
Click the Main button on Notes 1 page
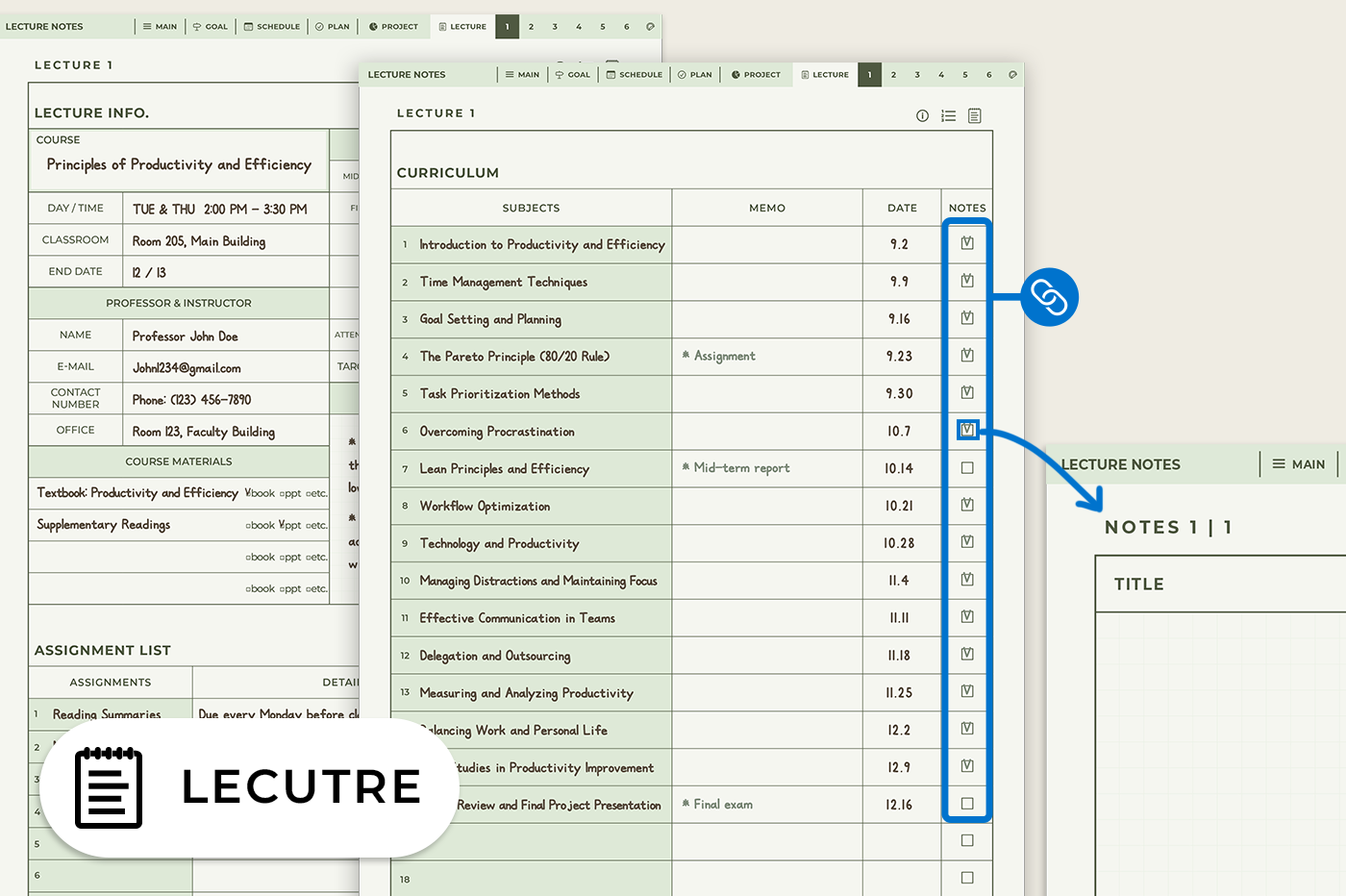click(1298, 464)
